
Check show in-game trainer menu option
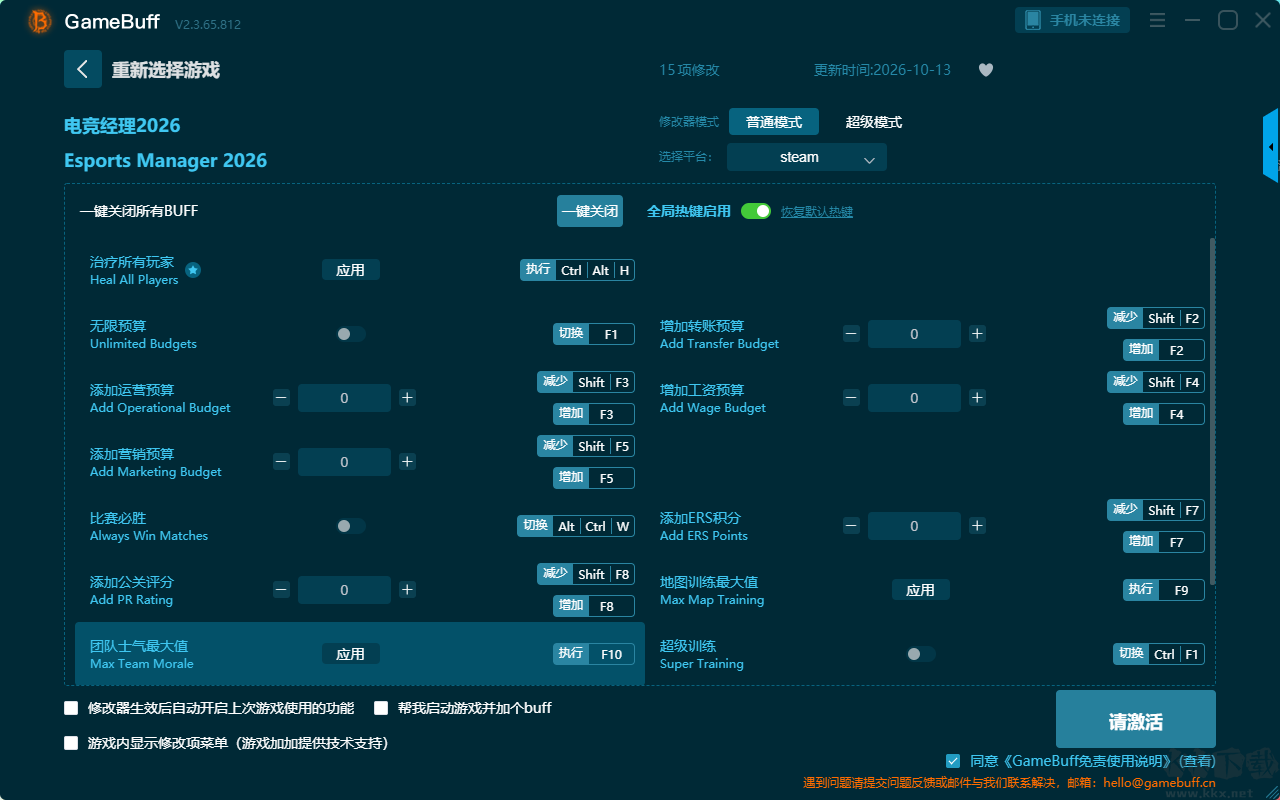click(71, 743)
